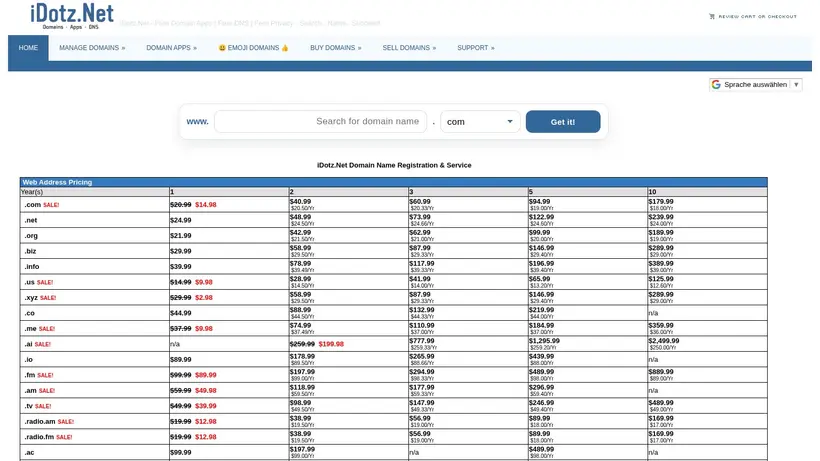Click the .ac row label

click(29, 453)
